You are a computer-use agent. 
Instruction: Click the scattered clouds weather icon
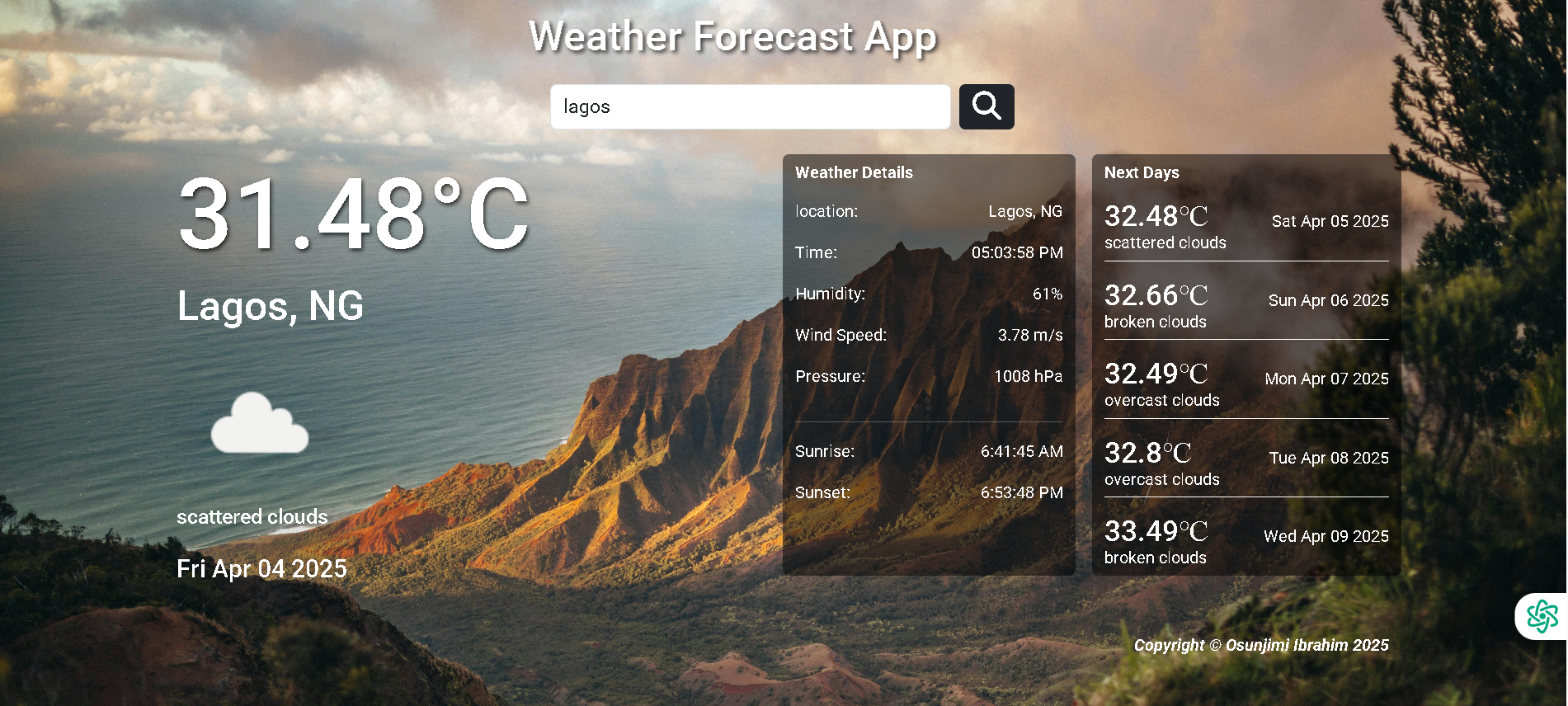tap(260, 423)
